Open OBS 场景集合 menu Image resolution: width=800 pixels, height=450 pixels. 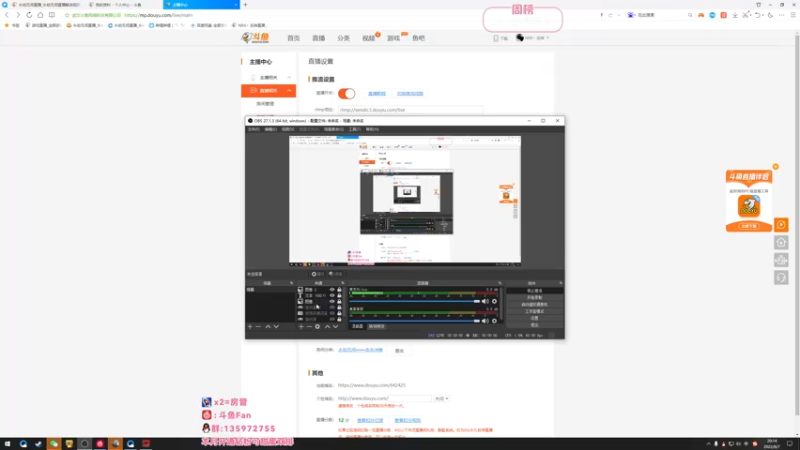(334, 130)
